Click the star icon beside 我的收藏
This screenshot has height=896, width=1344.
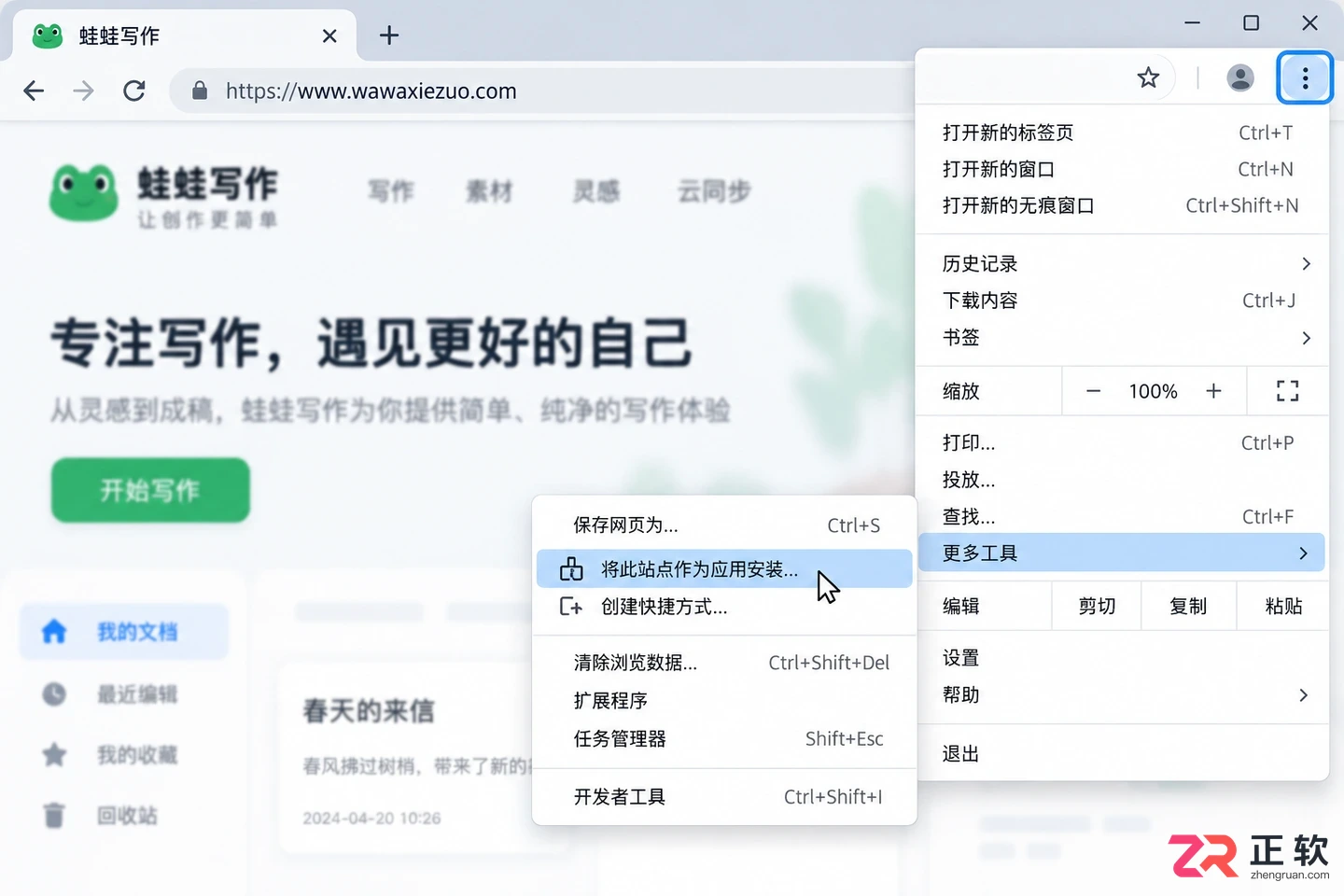[x=54, y=754]
